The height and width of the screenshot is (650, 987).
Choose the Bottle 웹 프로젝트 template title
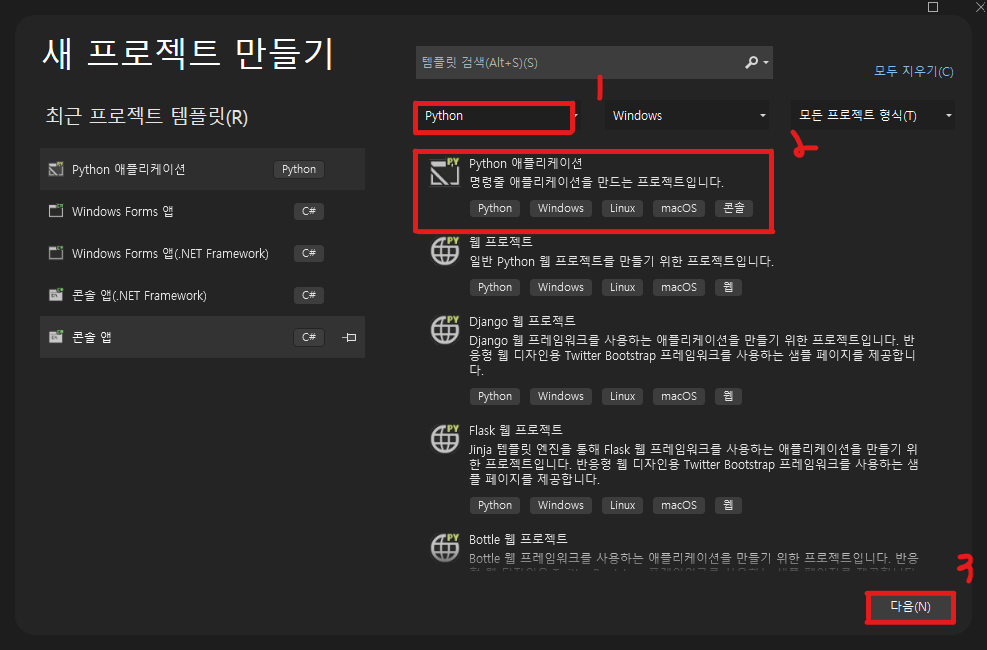pyautogui.click(x=518, y=539)
